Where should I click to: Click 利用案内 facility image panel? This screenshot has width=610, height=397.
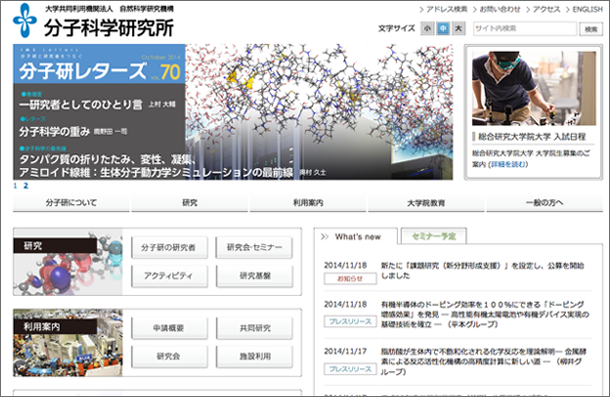[x=68, y=343]
